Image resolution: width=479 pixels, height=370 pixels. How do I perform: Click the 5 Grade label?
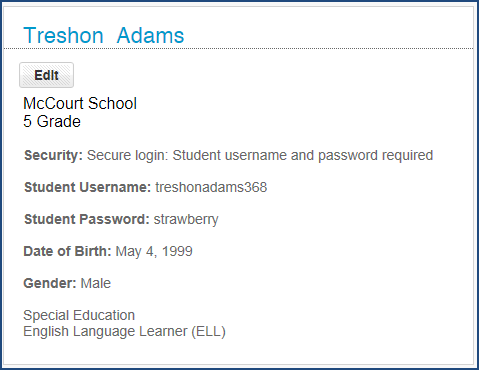pos(52,121)
